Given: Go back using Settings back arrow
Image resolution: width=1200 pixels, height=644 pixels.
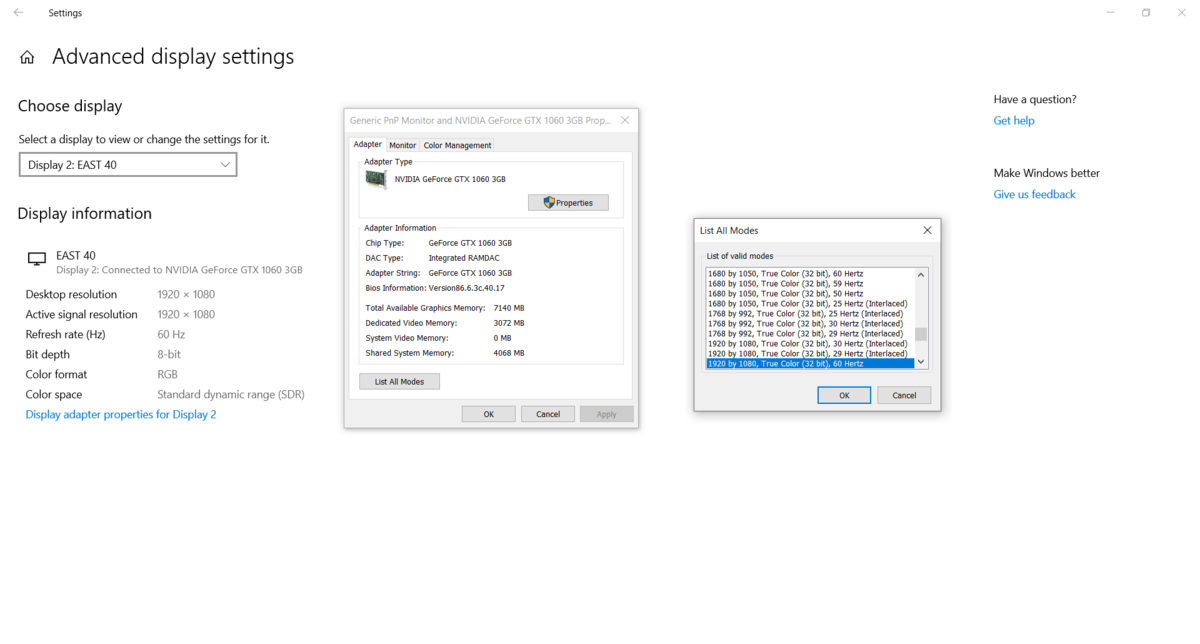Looking at the screenshot, I should point(18,13).
